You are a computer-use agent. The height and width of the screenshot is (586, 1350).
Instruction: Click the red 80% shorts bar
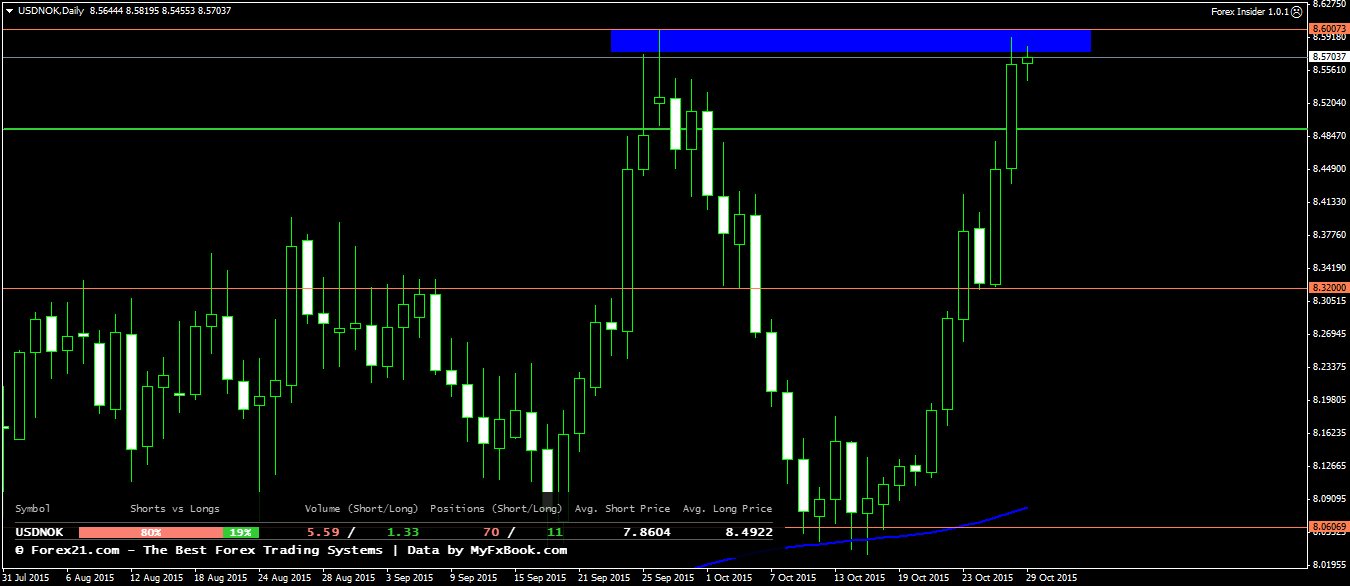click(150, 533)
